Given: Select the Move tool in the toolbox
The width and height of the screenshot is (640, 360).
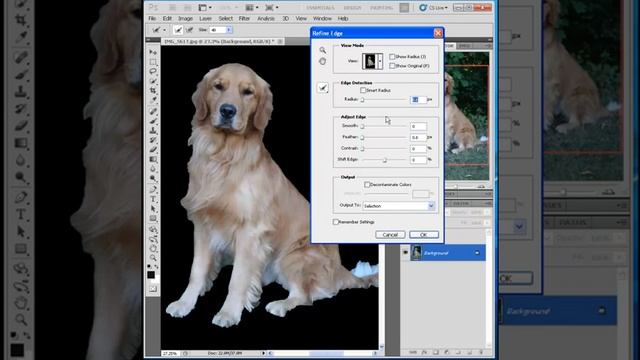Looking at the screenshot, I should (x=153, y=52).
